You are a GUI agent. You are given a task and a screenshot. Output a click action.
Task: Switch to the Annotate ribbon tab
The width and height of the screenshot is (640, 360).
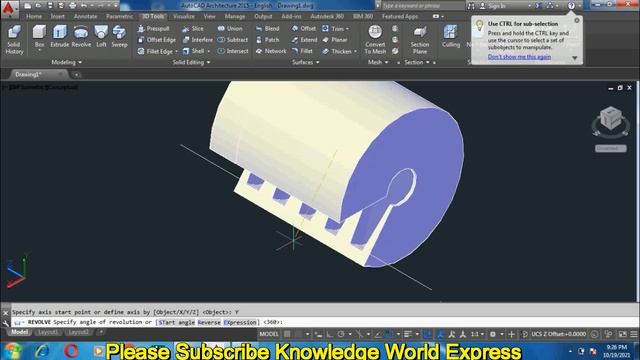[85, 17]
